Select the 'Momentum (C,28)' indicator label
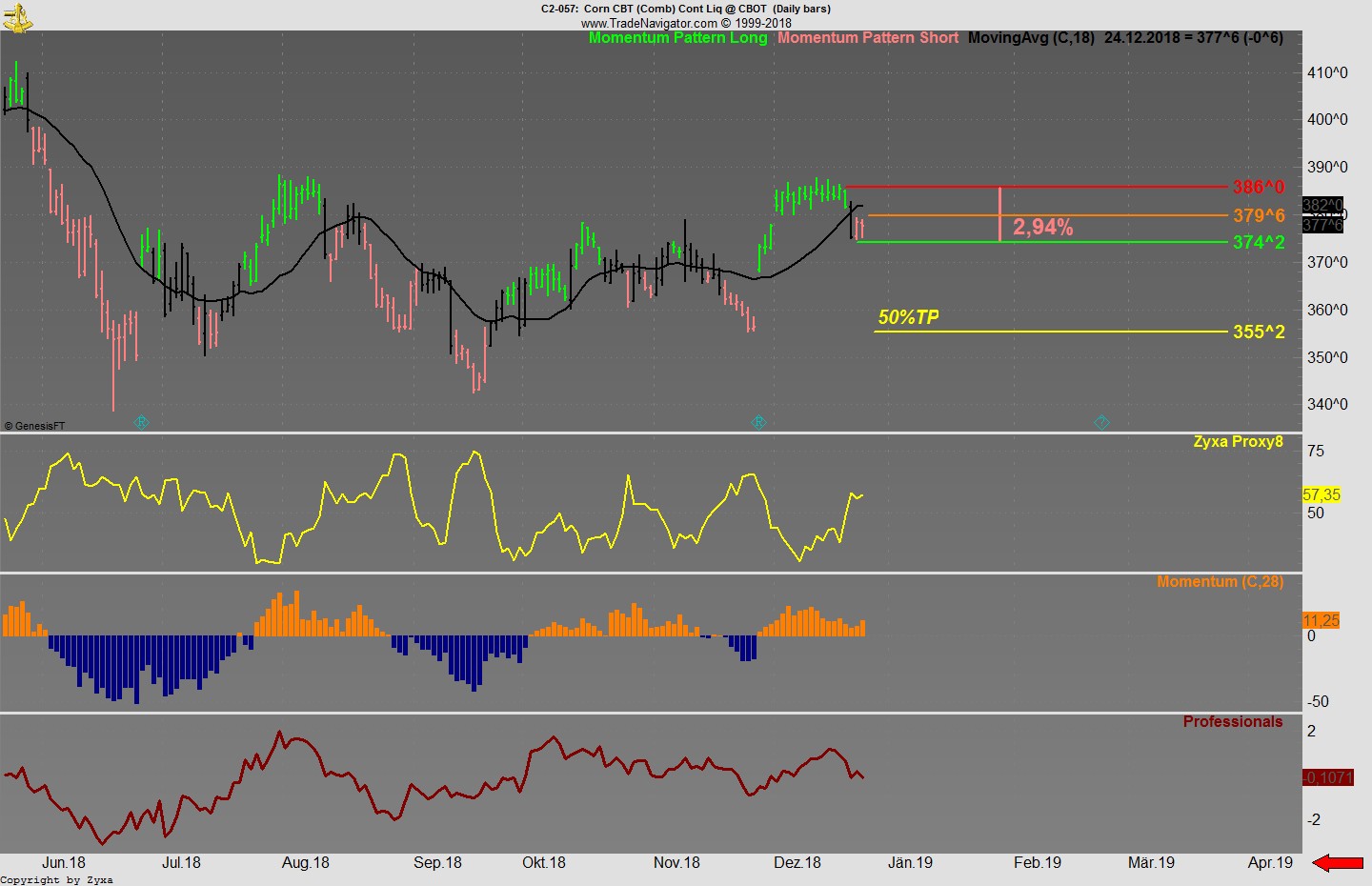 coord(1220,582)
